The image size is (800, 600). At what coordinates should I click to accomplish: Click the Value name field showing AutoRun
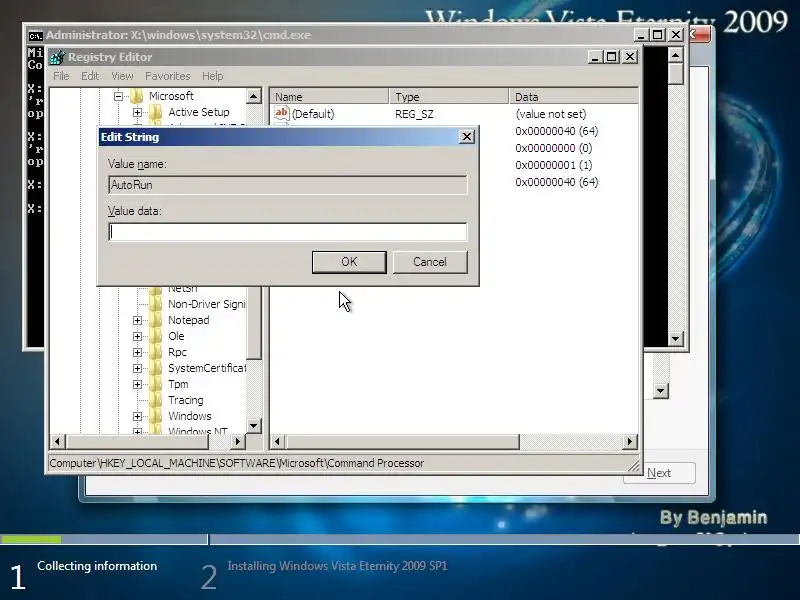[x=288, y=185]
